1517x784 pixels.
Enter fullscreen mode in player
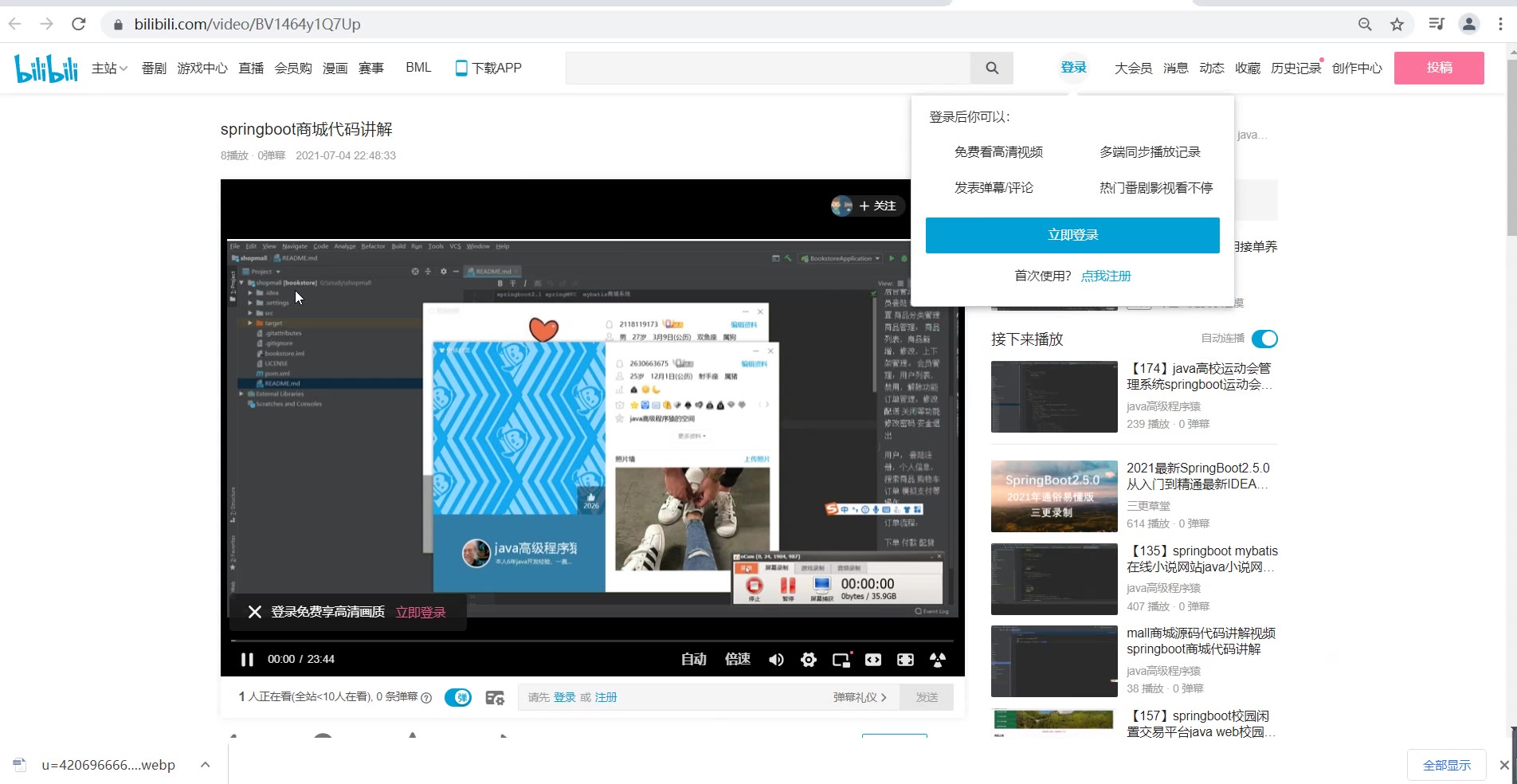[906, 660]
